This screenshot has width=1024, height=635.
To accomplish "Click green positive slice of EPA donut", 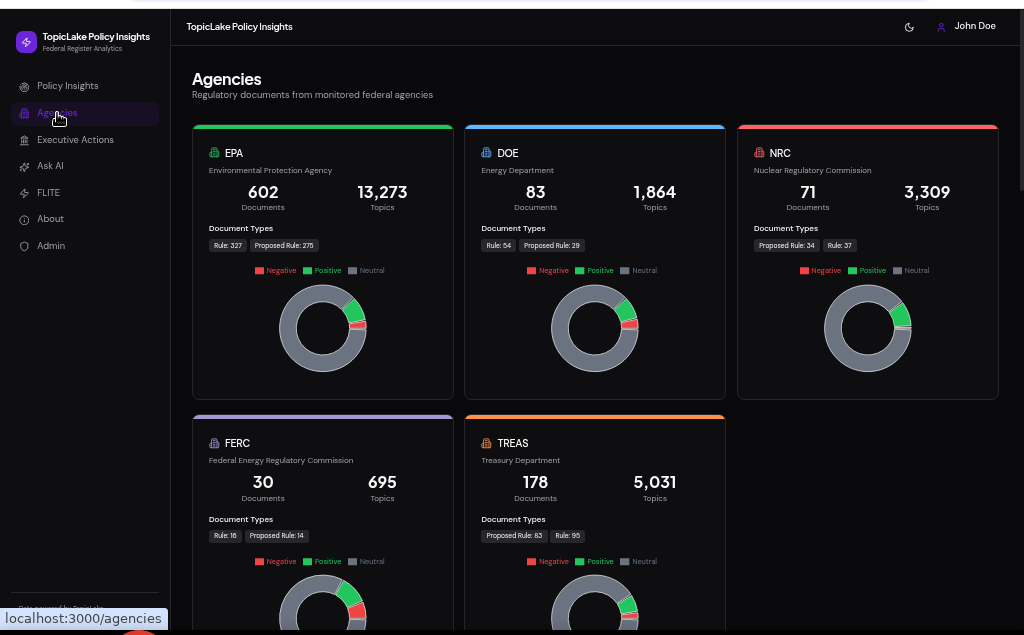I will 355,311.
